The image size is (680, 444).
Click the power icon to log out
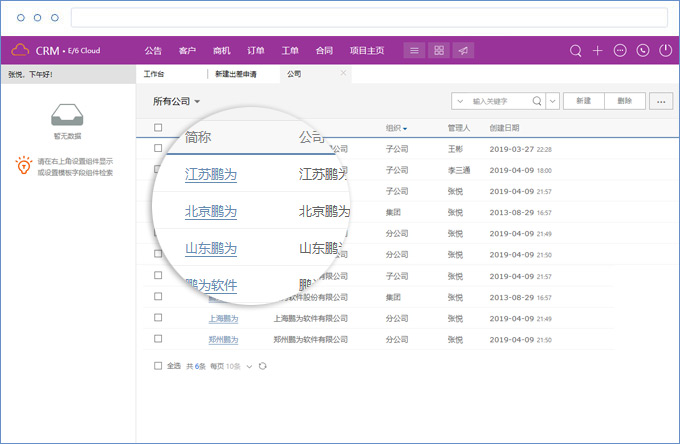pos(665,50)
